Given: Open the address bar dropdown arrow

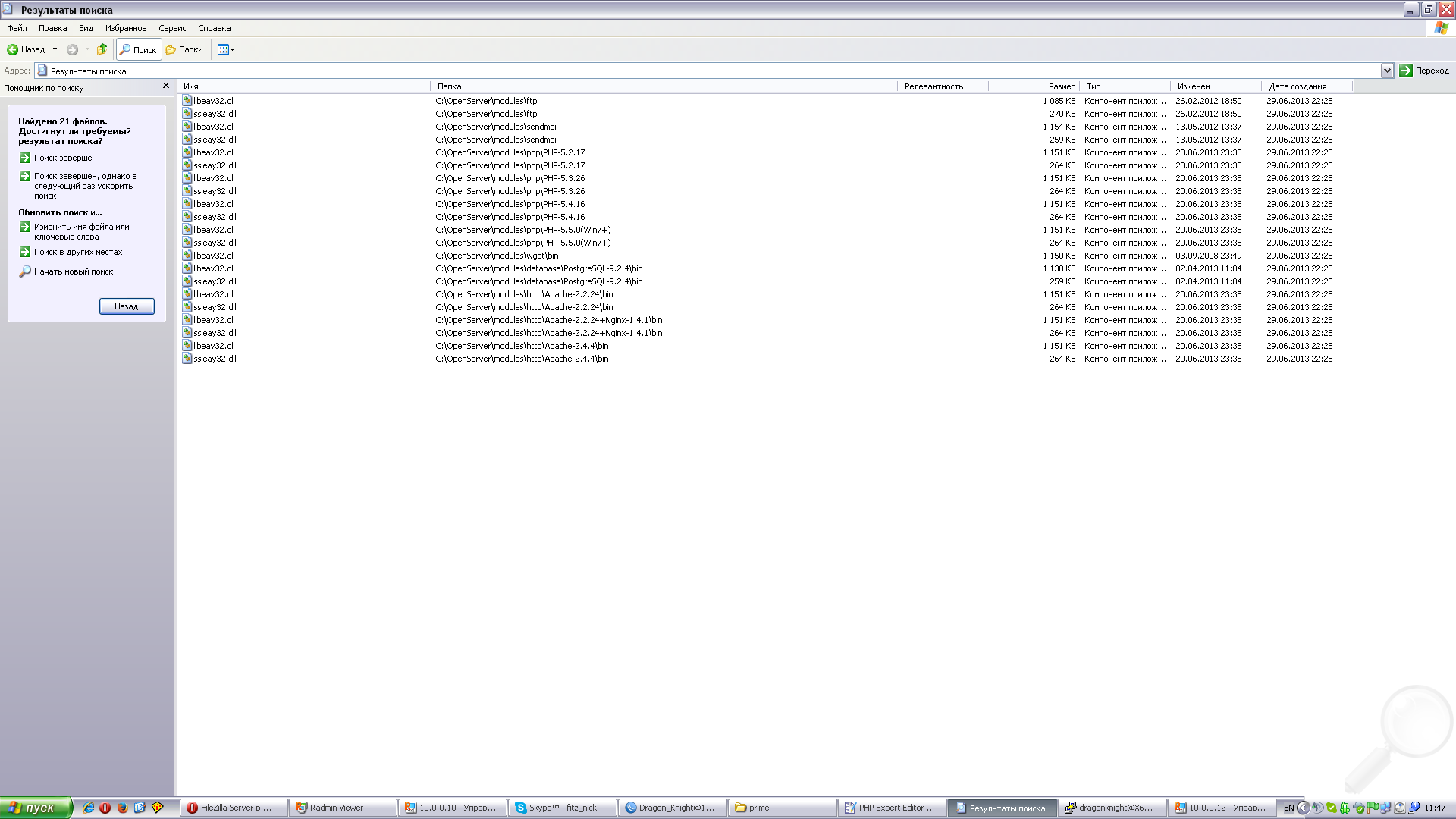Looking at the screenshot, I should [x=1387, y=71].
